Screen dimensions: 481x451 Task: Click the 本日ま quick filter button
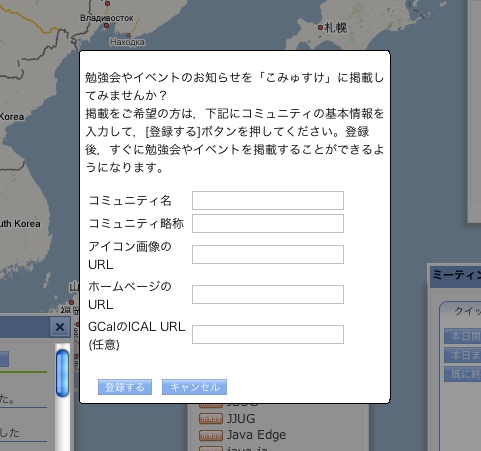point(463,355)
